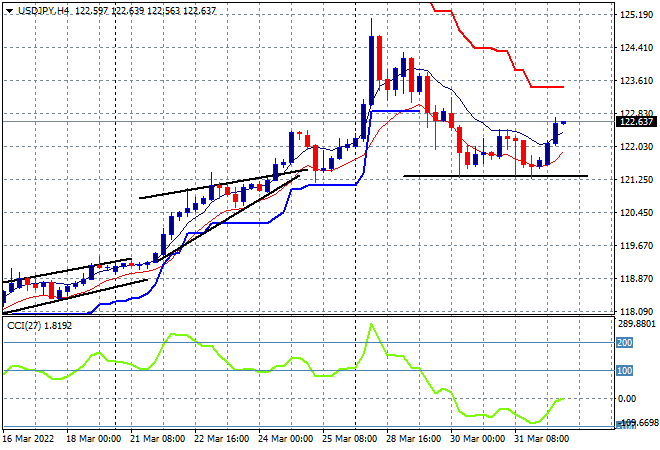Screen dimensions: 660x450
Task: Click the 16 Mar 2022 date label
Action: click(29, 439)
